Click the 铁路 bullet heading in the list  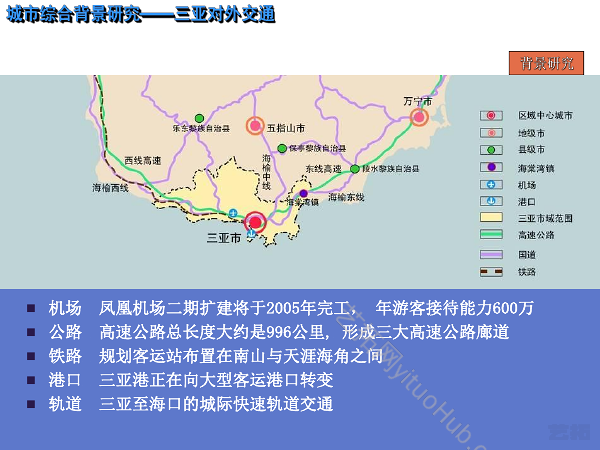coord(65,356)
